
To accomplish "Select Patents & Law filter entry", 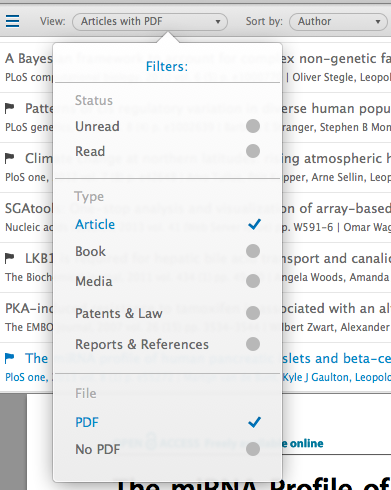I will [x=167, y=313].
